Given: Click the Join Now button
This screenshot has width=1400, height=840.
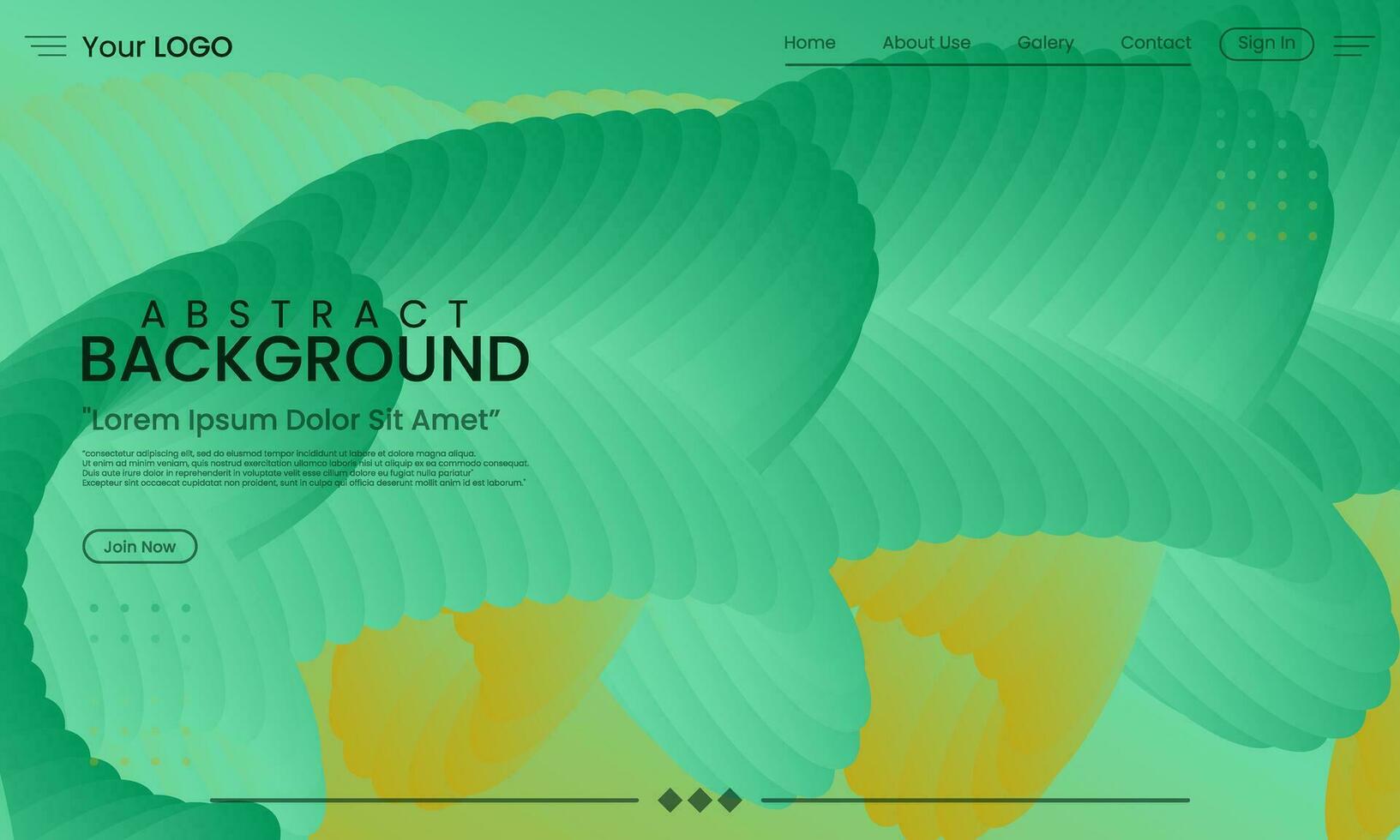Looking at the screenshot, I should [140, 546].
